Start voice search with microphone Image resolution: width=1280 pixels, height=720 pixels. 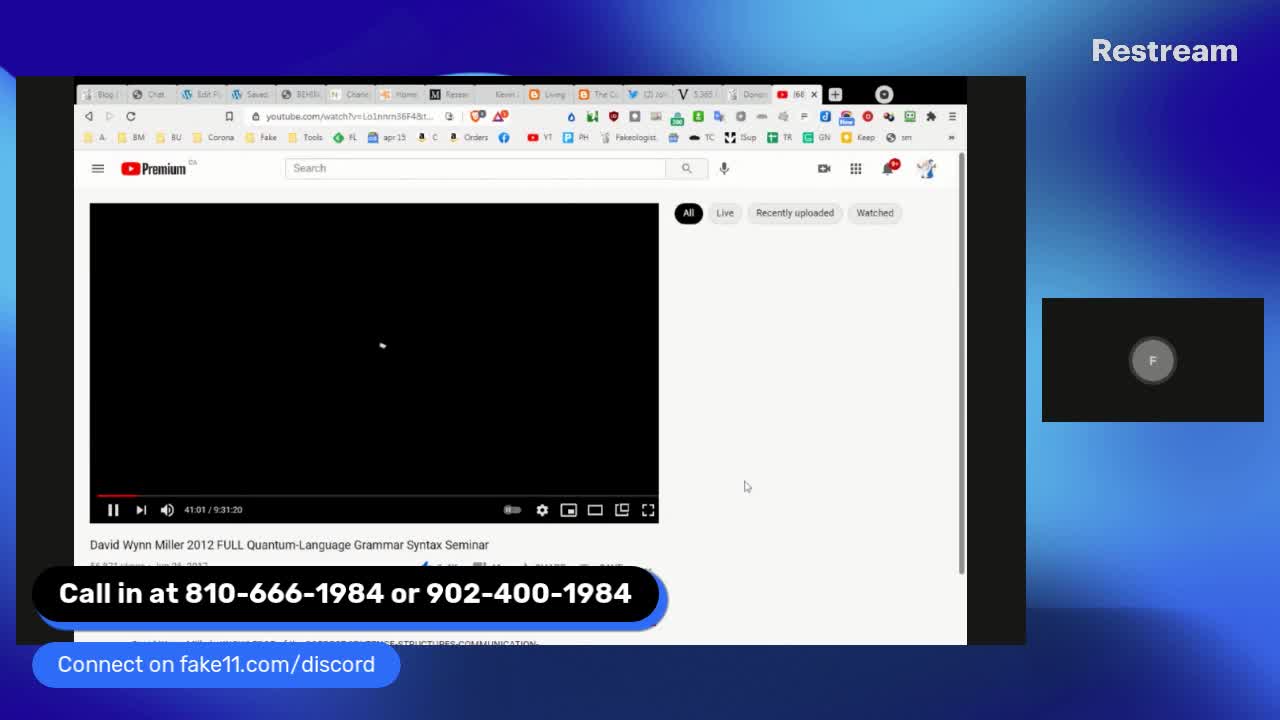click(x=724, y=168)
